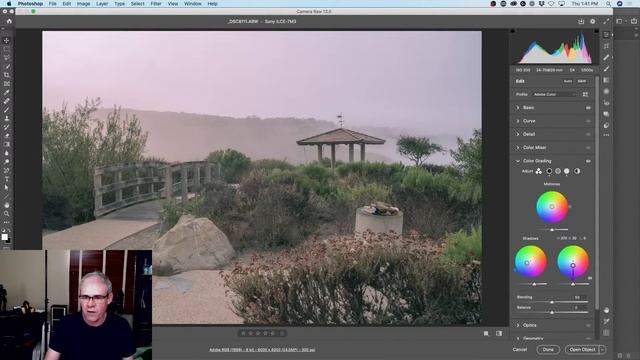
Task: Toggle Color Mixer panel visibility eye
Action: [588, 148]
